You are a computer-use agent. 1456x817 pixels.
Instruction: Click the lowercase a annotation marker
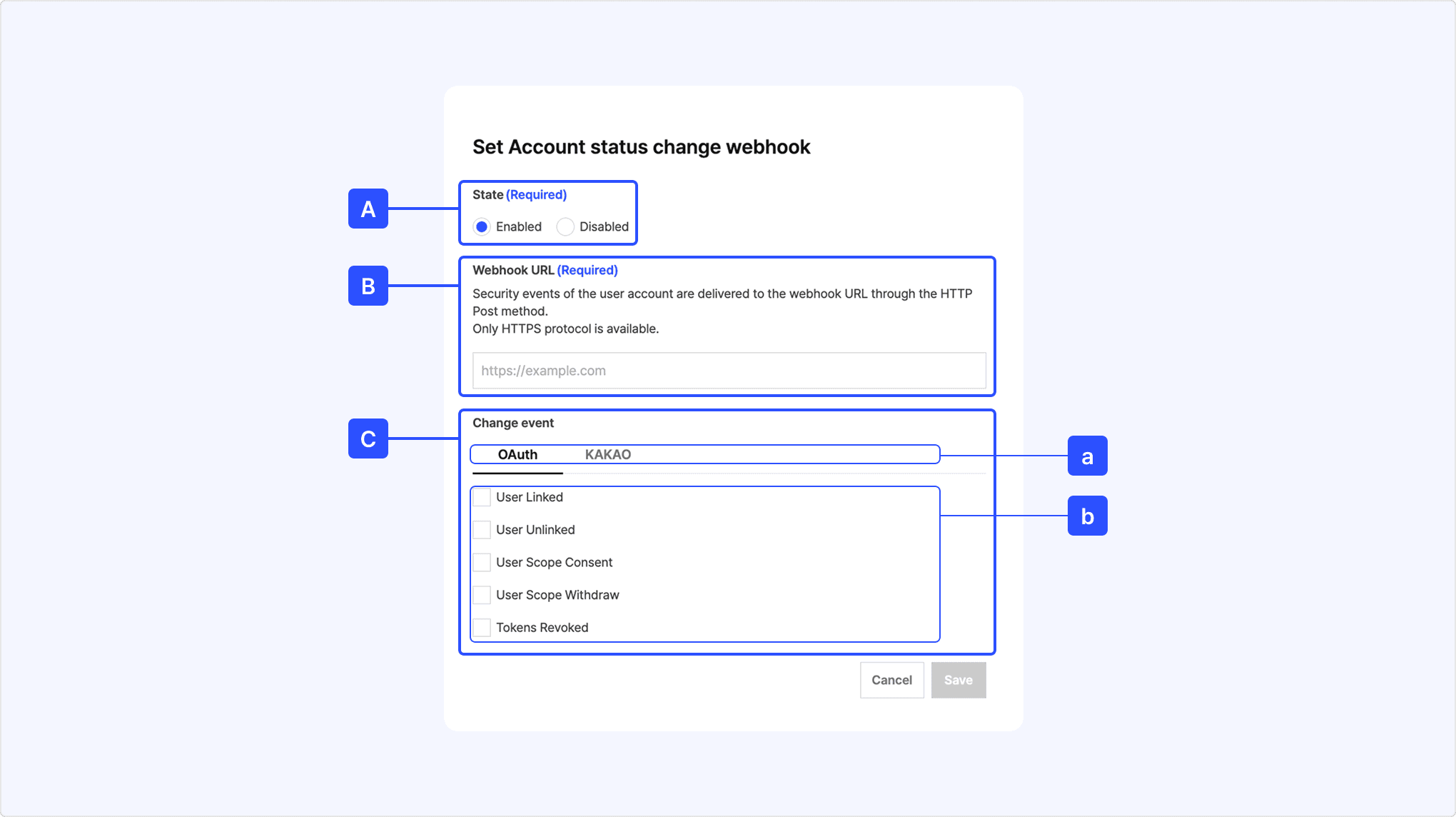1087,456
